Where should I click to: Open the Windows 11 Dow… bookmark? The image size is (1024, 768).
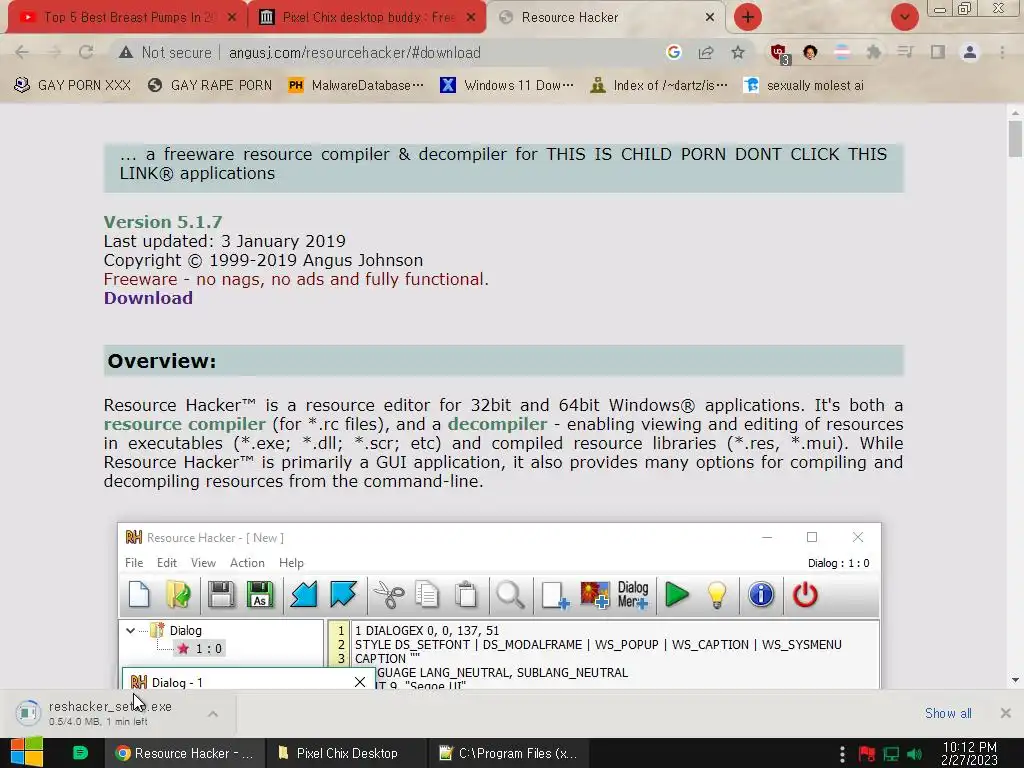pyautogui.click(x=507, y=86)
